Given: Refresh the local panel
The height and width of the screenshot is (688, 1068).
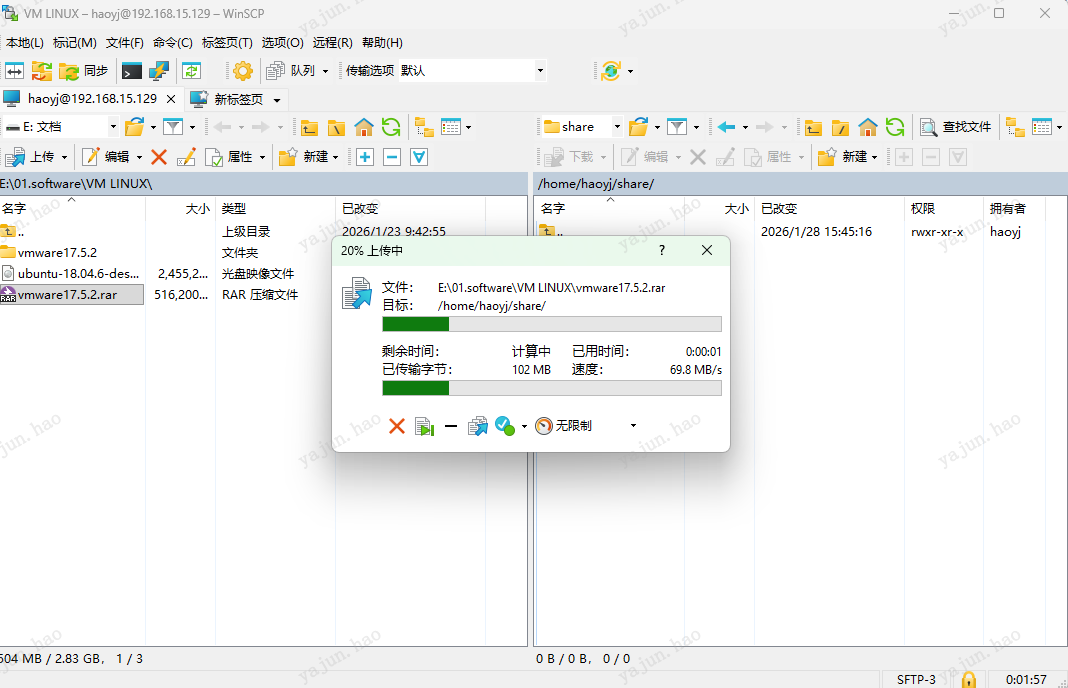Looking at the screenshot, I should tap(391, 127).
